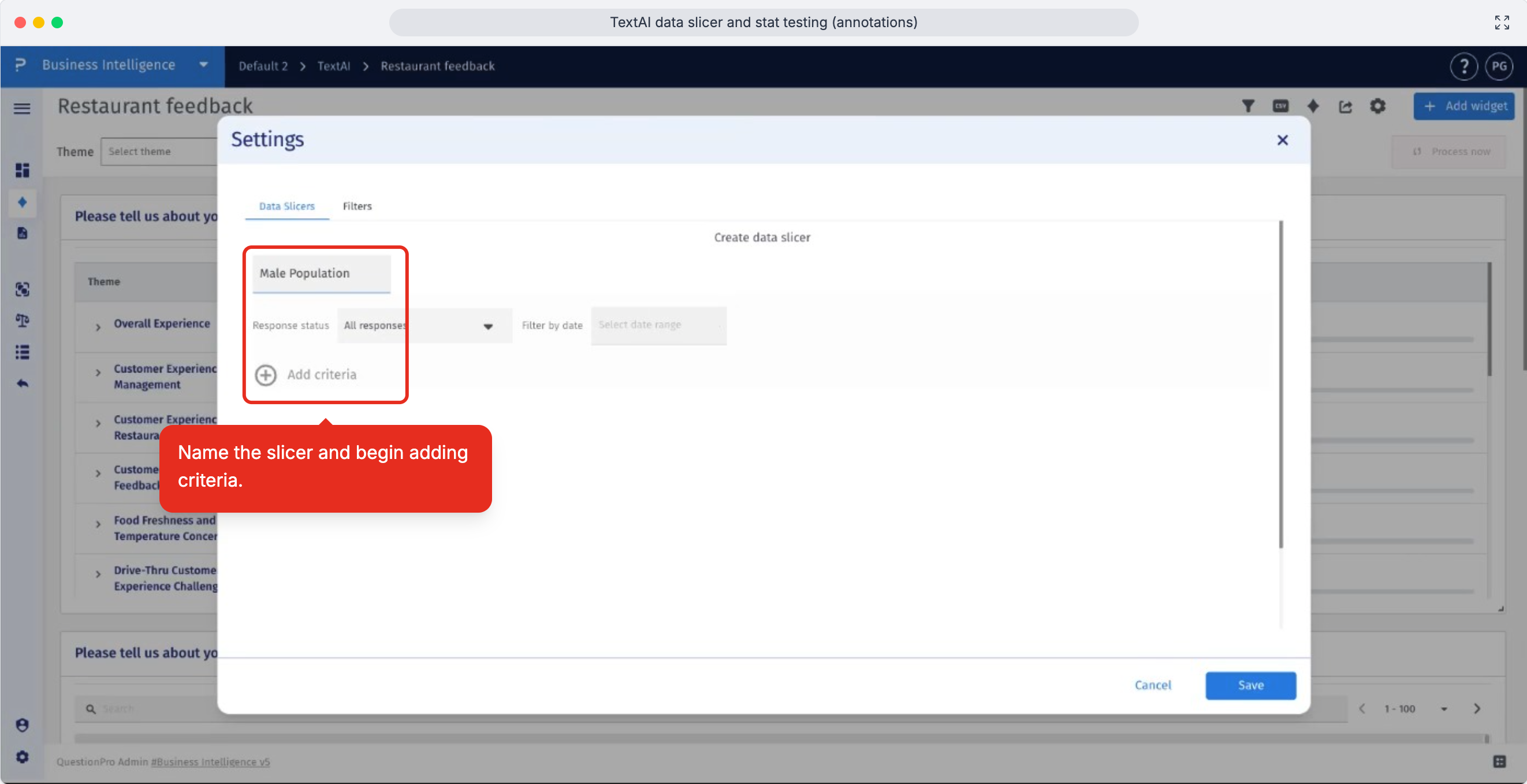Screen dimensions: 1527x784
Task: Click the grid icon in the bottom right corner
Action: 1499,761
